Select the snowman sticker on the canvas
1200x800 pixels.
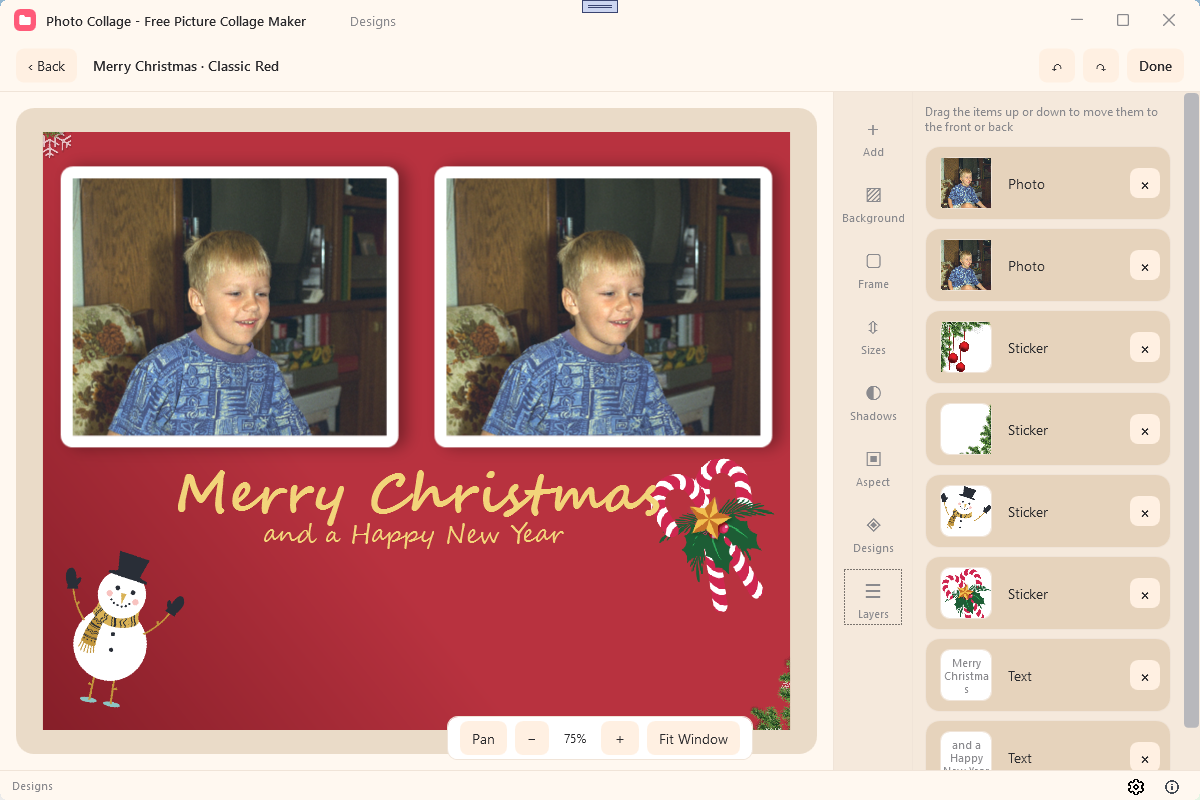123,630
